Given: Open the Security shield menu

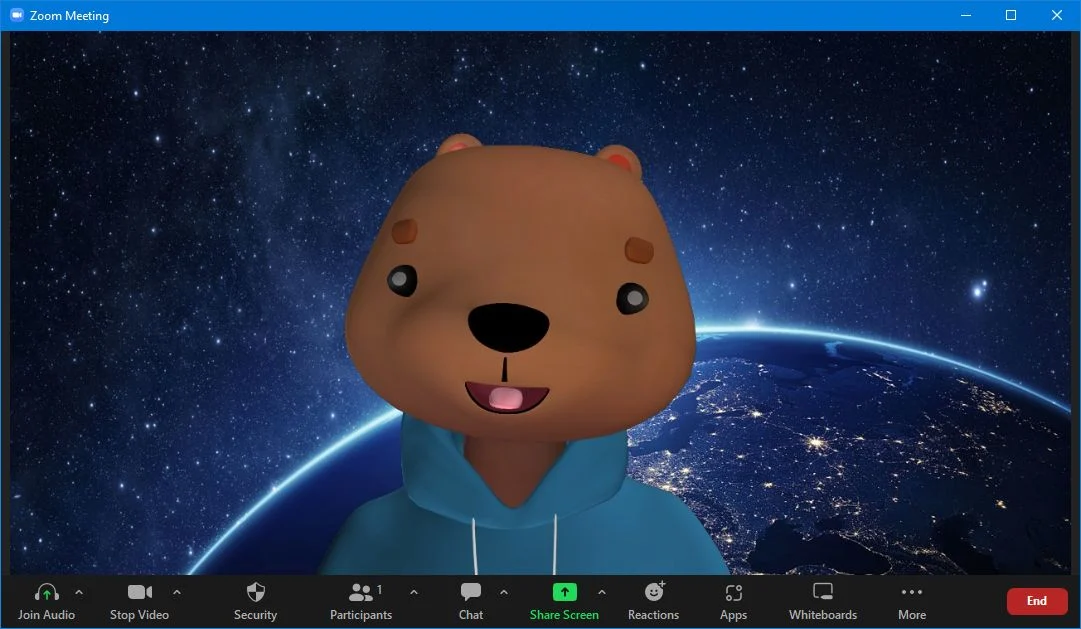Looking at the screenshot, I should point(255,593).
